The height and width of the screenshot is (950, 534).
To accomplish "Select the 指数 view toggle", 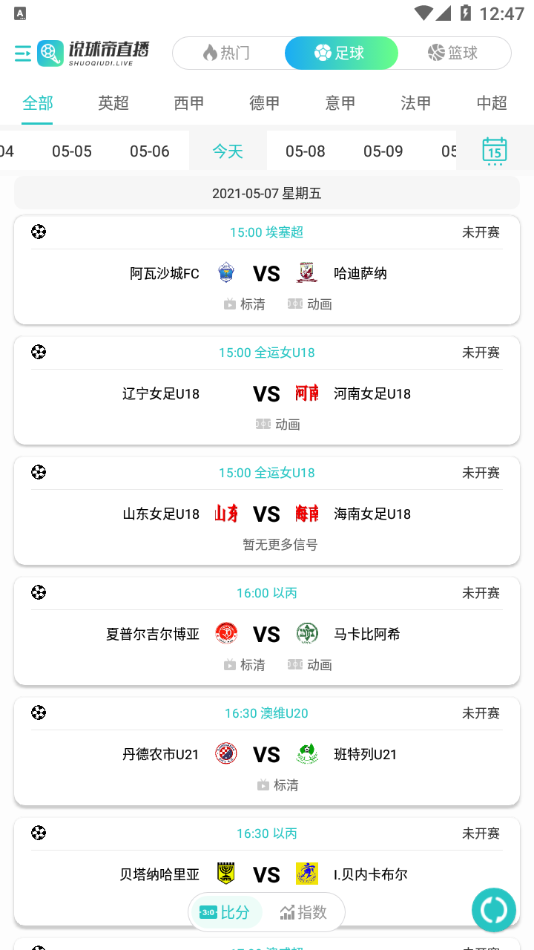I will [x=303, y=912].
